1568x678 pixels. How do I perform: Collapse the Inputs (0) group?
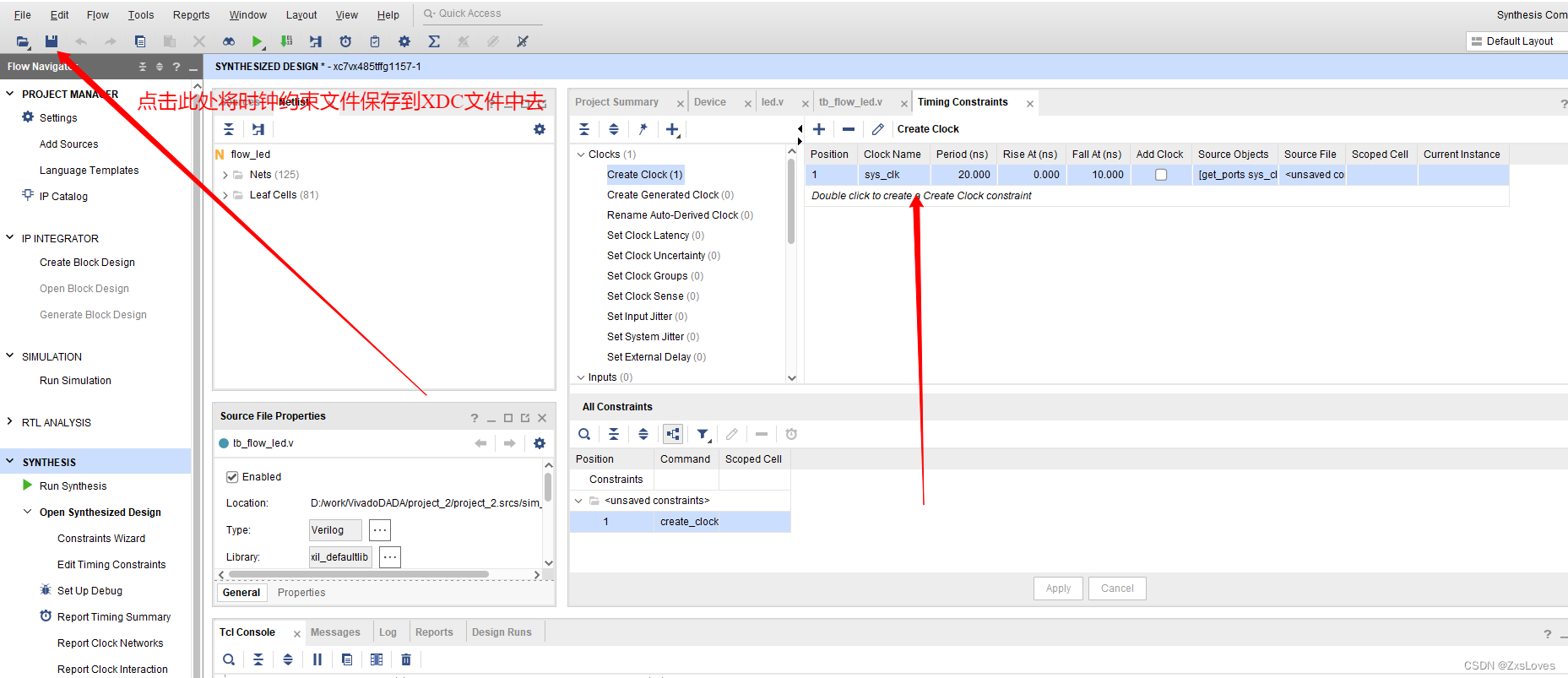click(581, 377)
